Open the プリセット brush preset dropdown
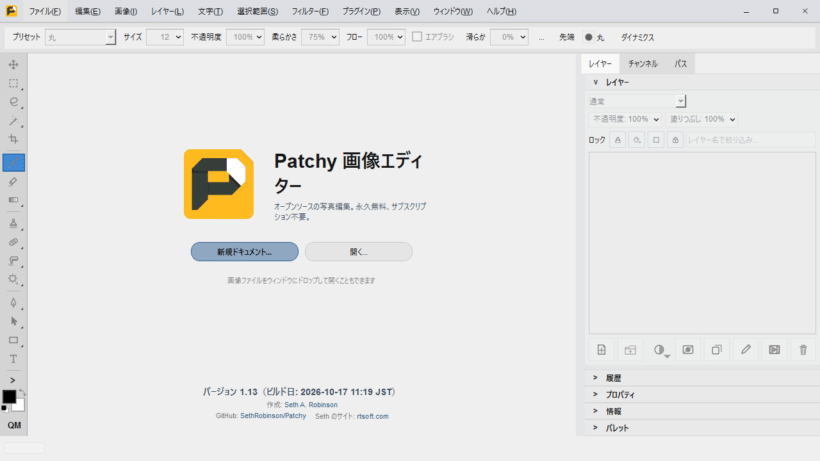This screenshot has width=820, height=461. pos(80,37)
